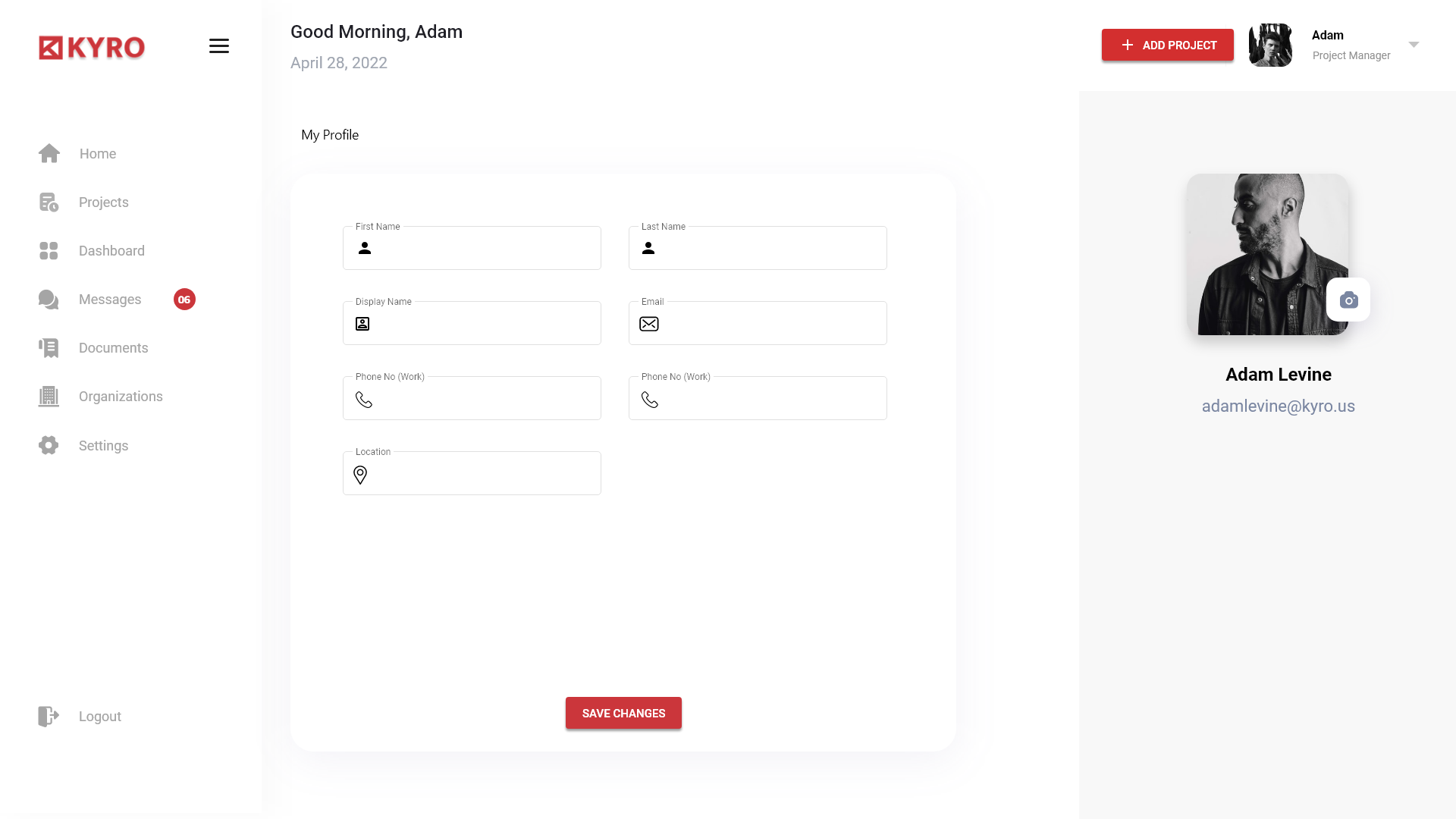
Task: Click the phone icon in right Phone field
Action: point(650,400)
